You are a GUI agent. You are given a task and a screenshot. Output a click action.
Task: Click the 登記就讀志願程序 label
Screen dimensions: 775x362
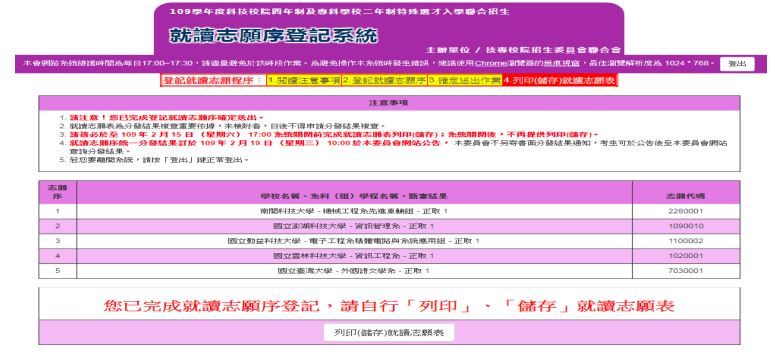tap(213, 80)
